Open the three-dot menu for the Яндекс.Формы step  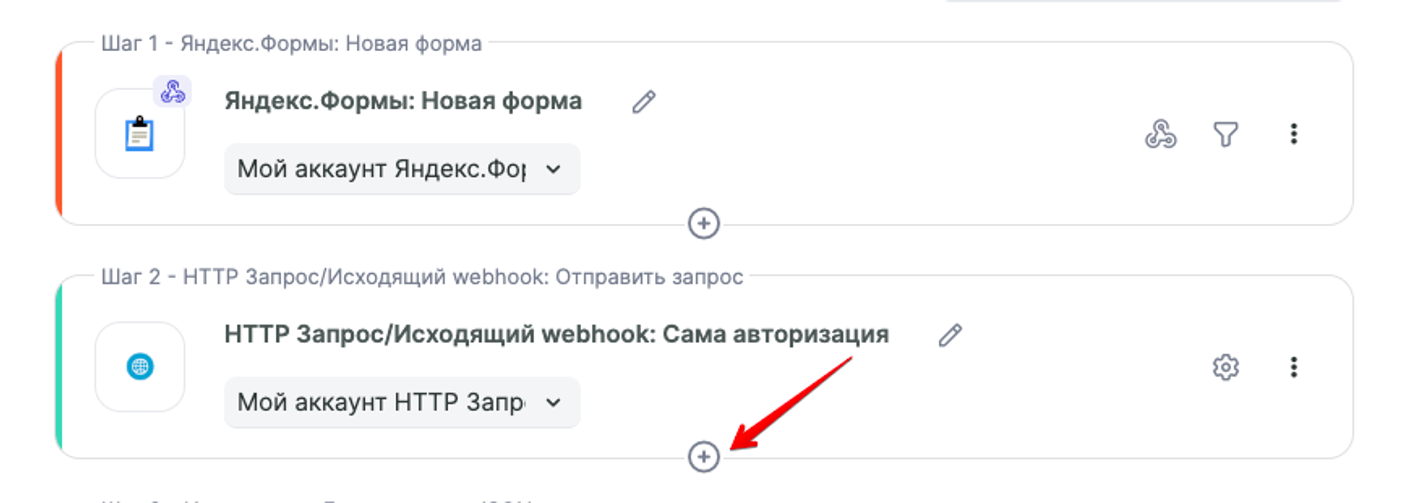click(x=1294, y=134)
